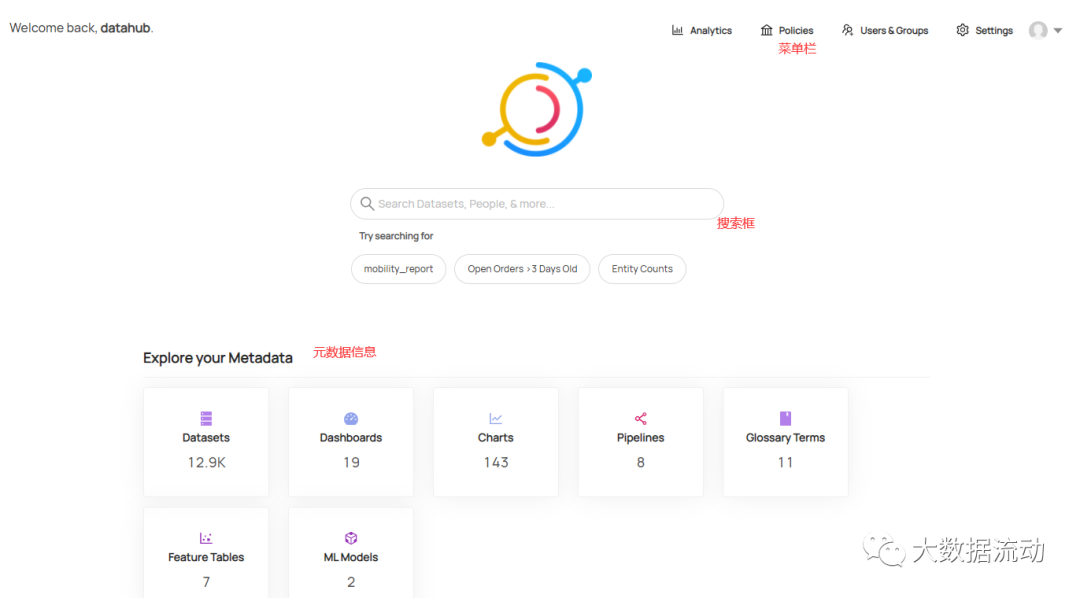Open the Glossary Terms card label

click(785, 437)
